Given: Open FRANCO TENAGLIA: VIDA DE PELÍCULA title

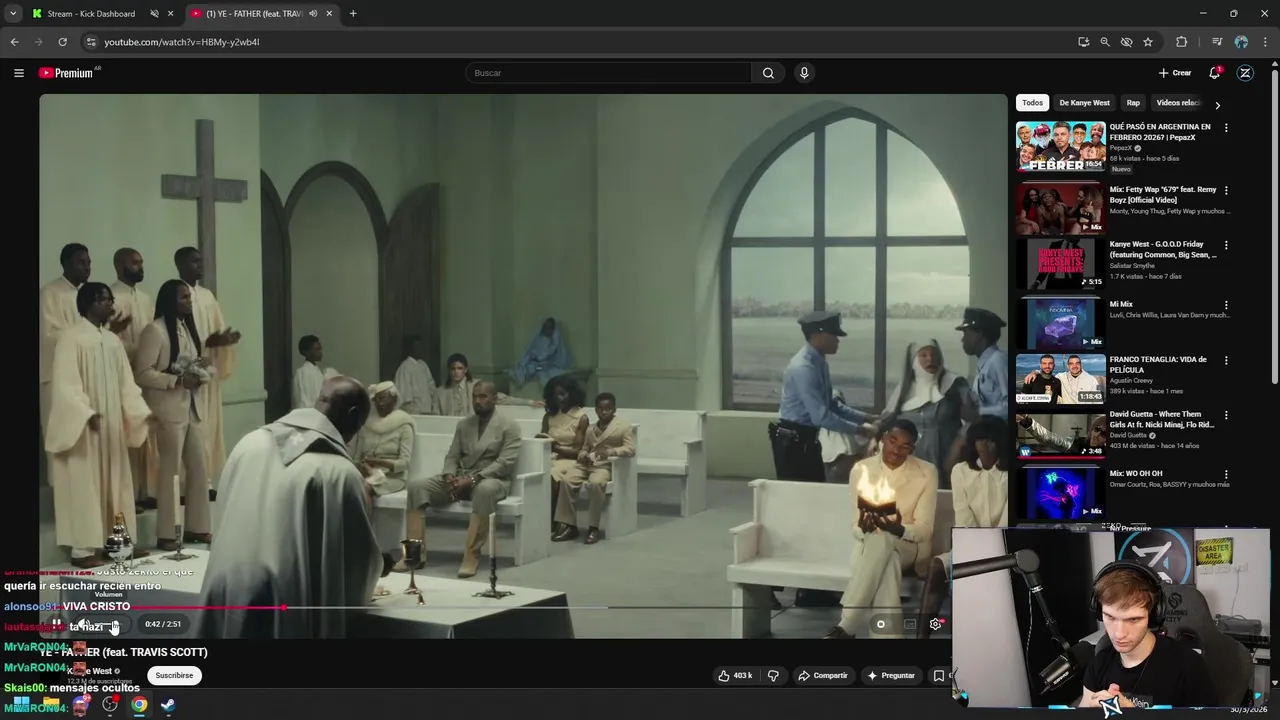Looking at the screenshot, I should [x=1158, y=364].
